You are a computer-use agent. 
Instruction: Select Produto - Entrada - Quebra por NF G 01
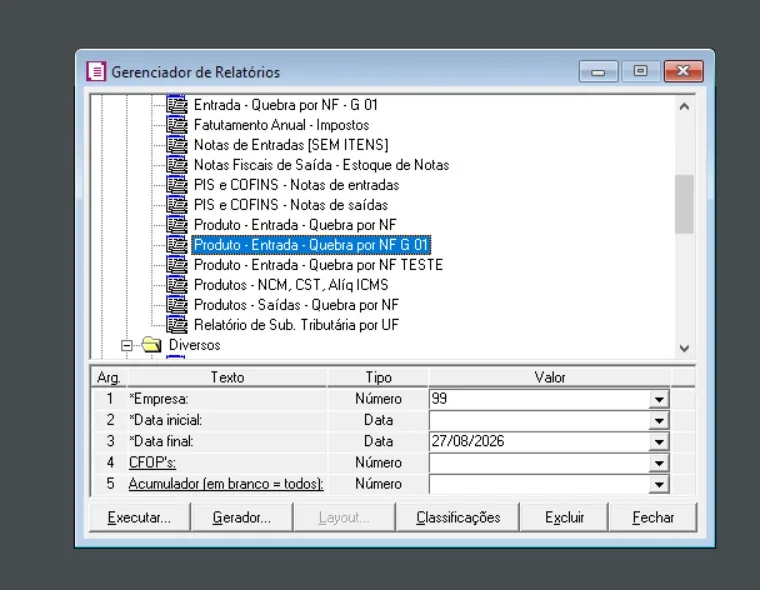click(311, 245)
